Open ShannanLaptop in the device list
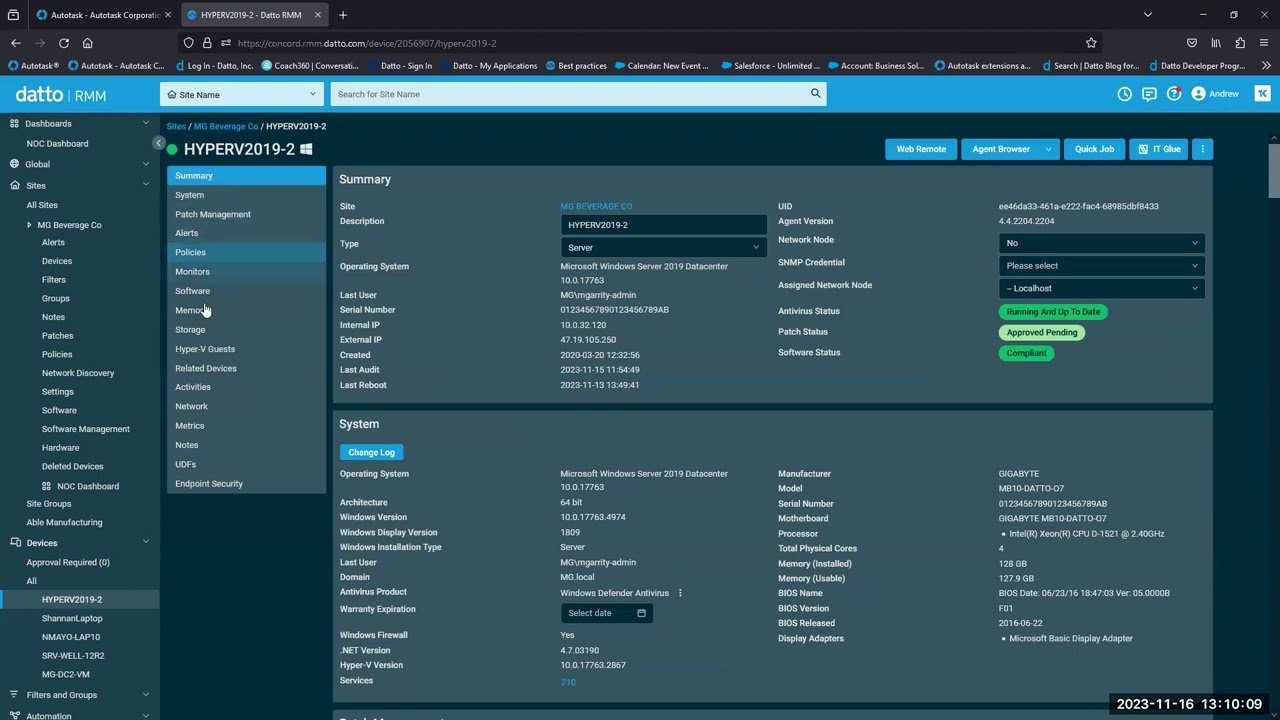 click(x=72, y=618)
